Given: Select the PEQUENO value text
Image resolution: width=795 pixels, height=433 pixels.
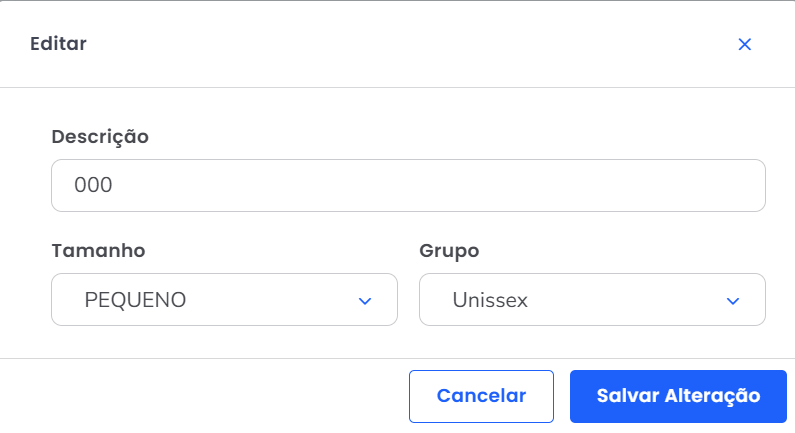Looking at the screenshot, I should tap(135, 300).
